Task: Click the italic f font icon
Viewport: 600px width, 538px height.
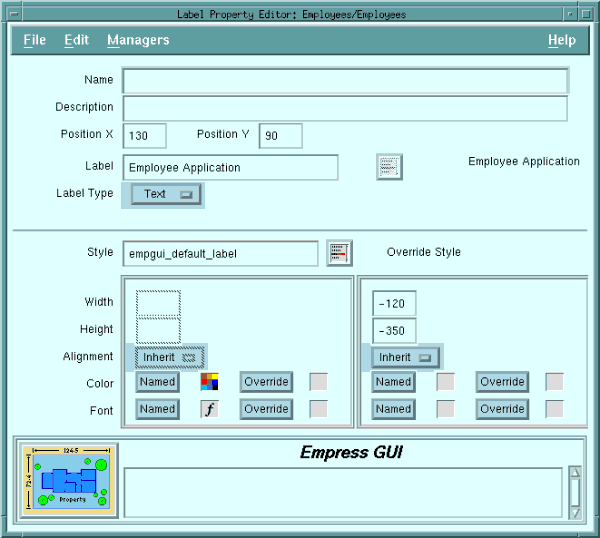Action: pos(209,408)
